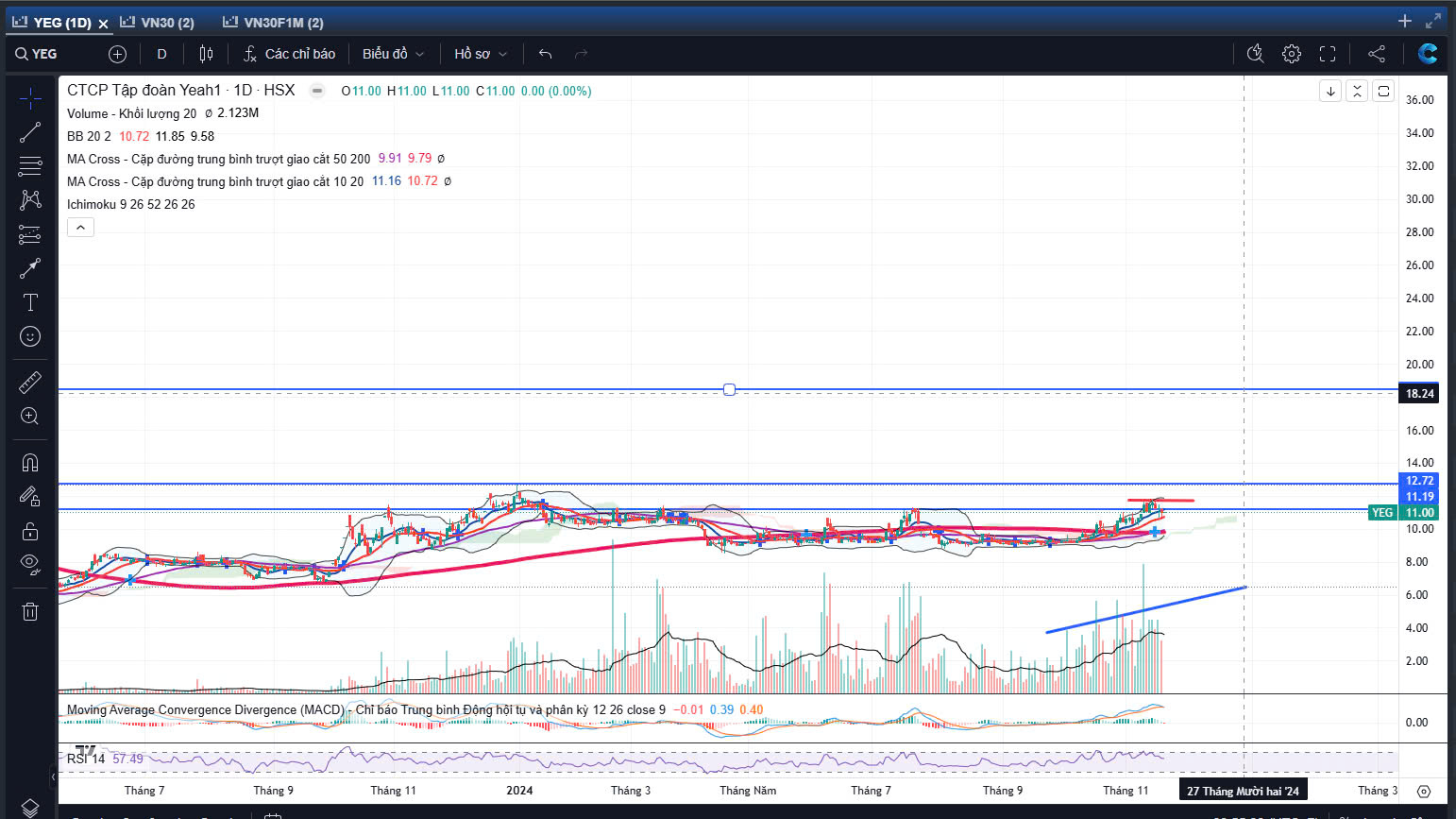Click the compare add symbol plus icon

pyautogui.click(x=117, y=54)
